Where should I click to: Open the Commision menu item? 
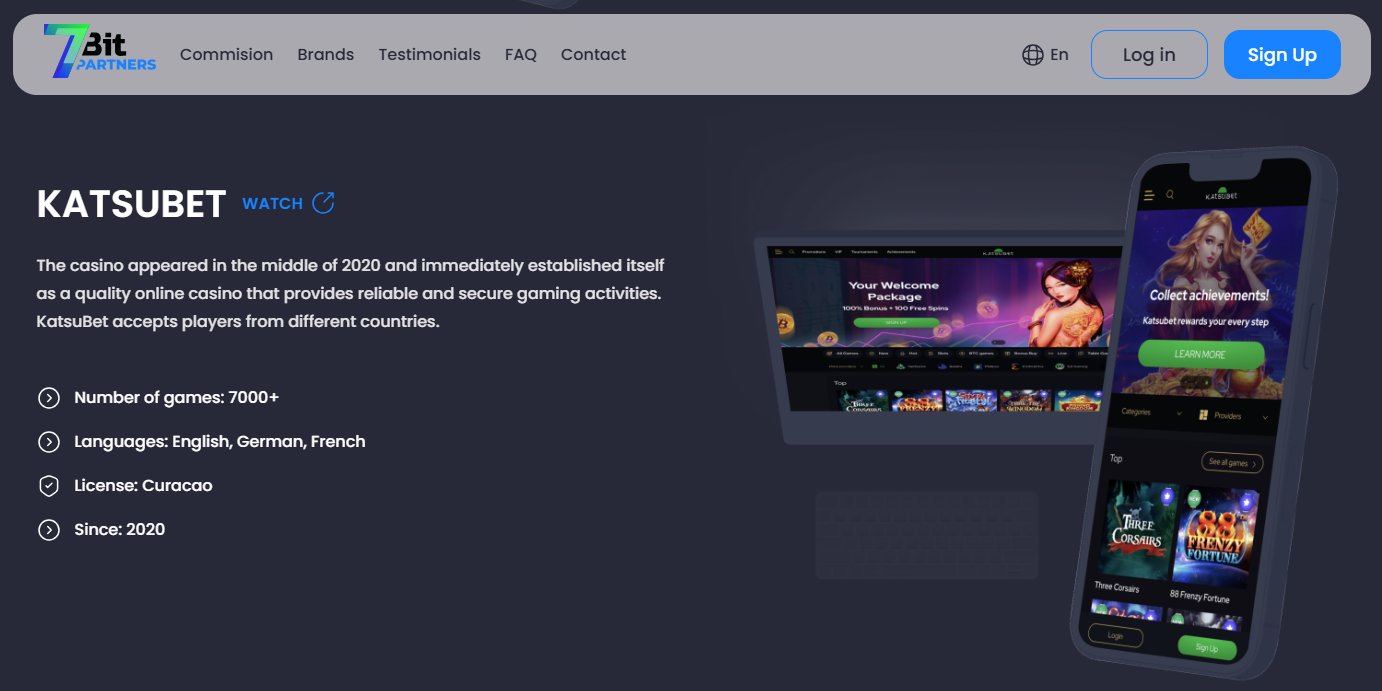tap(226, 55)
